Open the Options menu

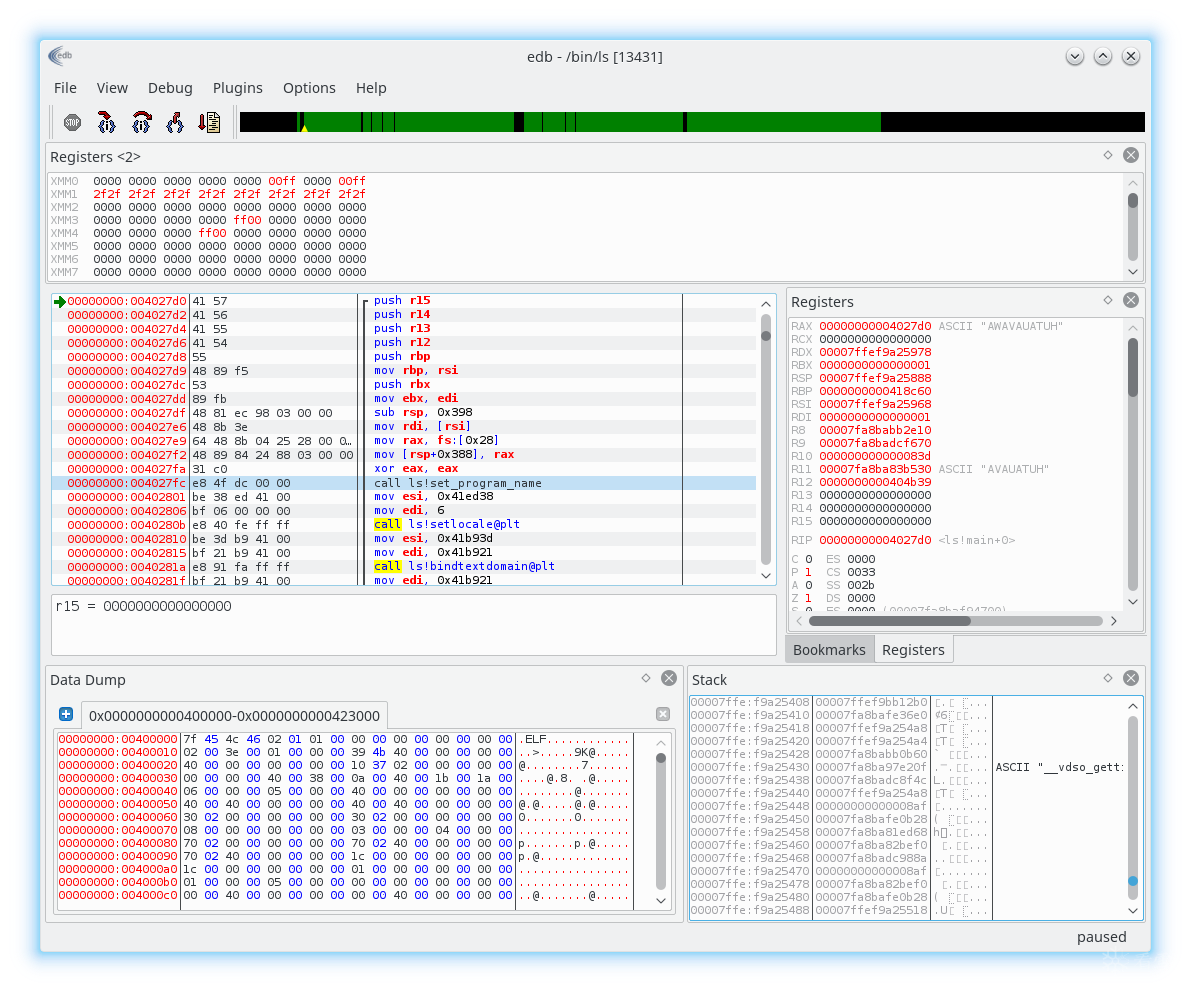tap(309, 87)
